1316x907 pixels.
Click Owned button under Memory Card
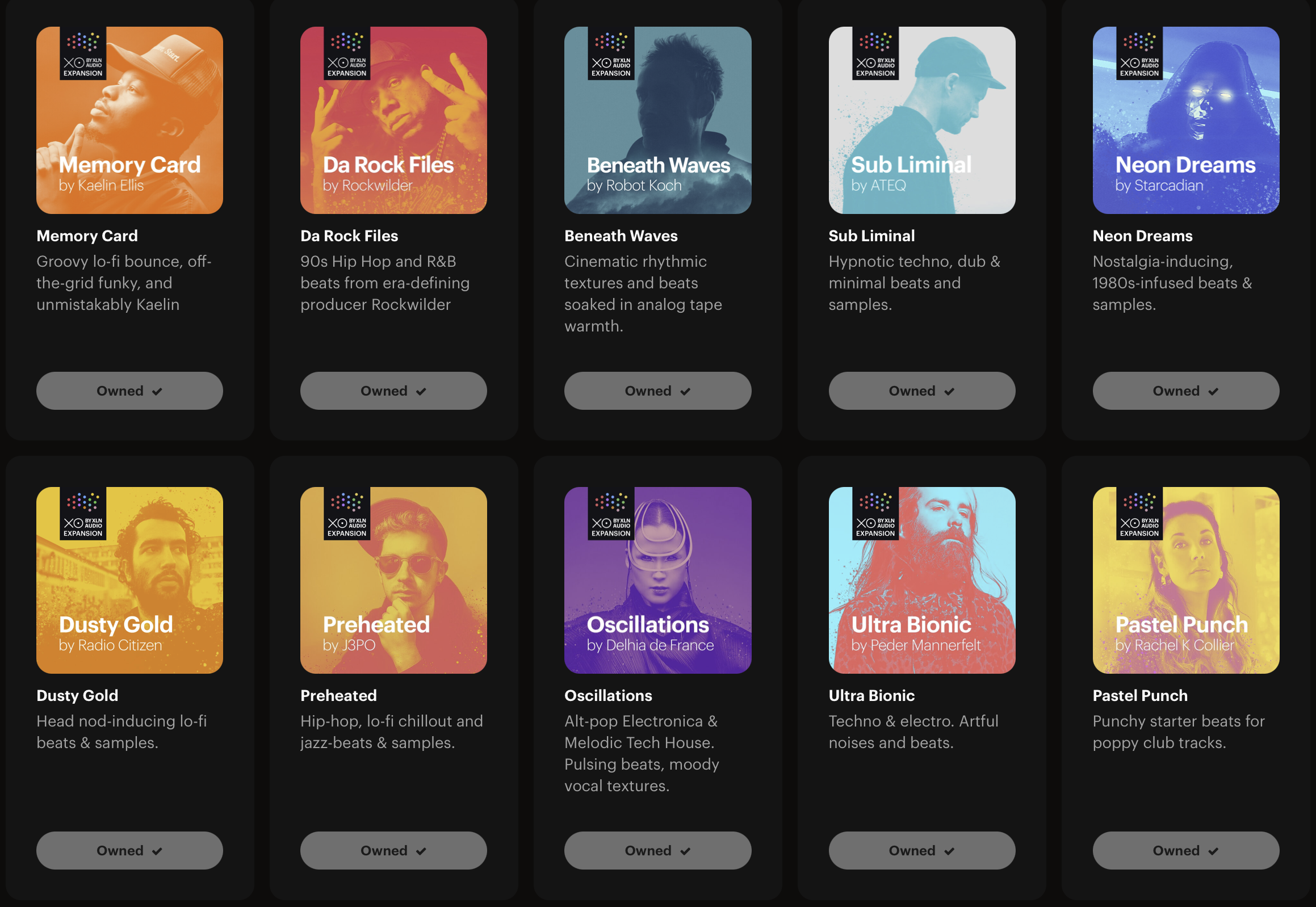[129, 391]
